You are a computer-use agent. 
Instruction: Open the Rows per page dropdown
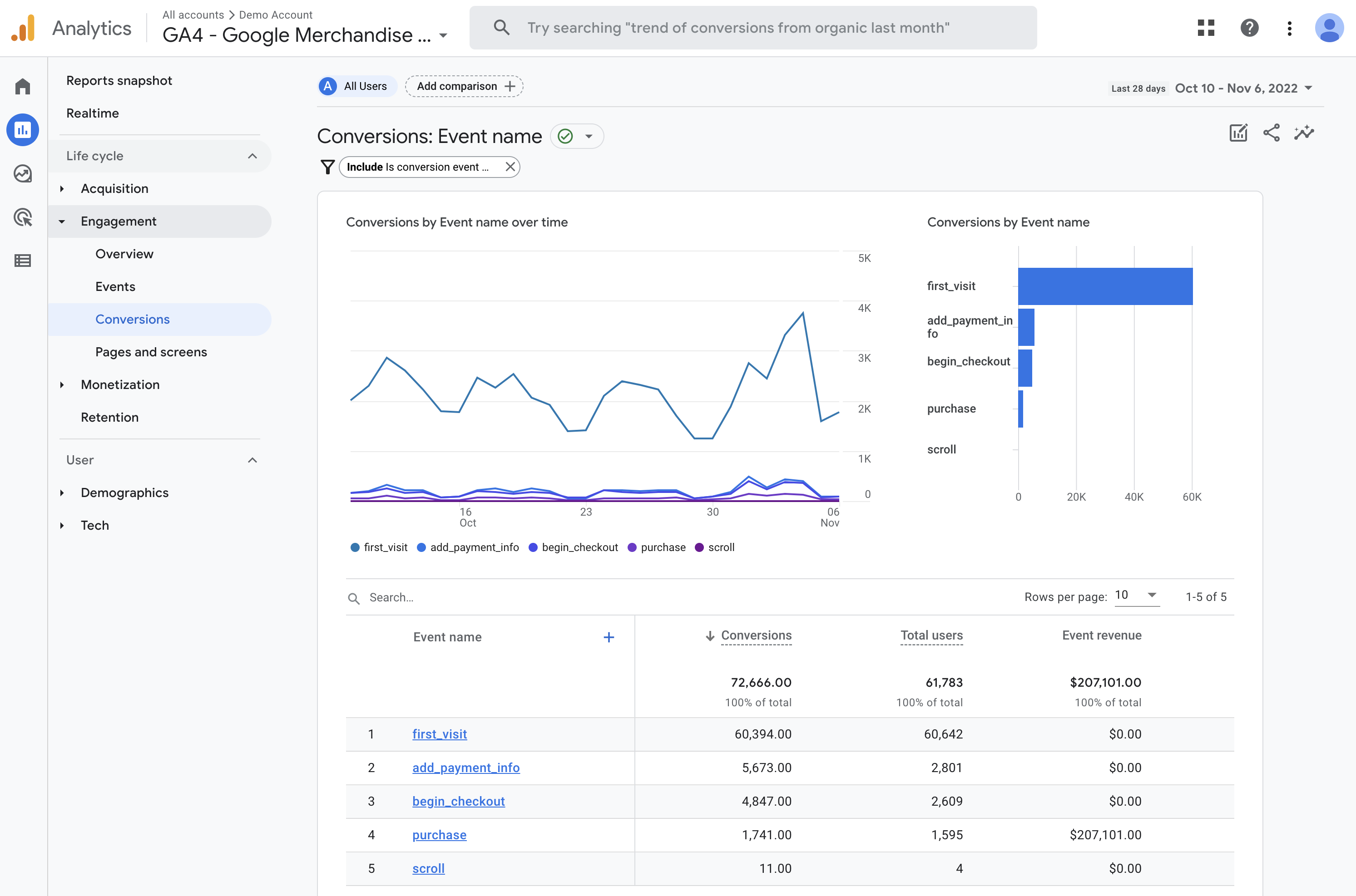click(1137, 596)
